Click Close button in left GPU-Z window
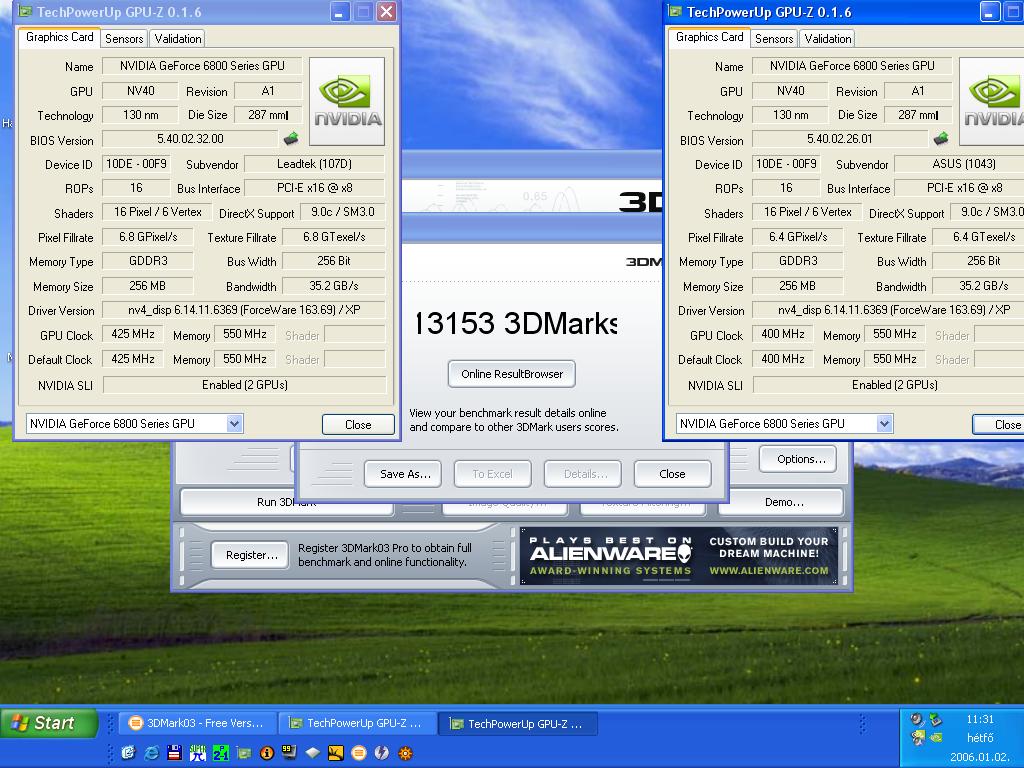Screen dimensions: 1024x768 tap(358, 424)
